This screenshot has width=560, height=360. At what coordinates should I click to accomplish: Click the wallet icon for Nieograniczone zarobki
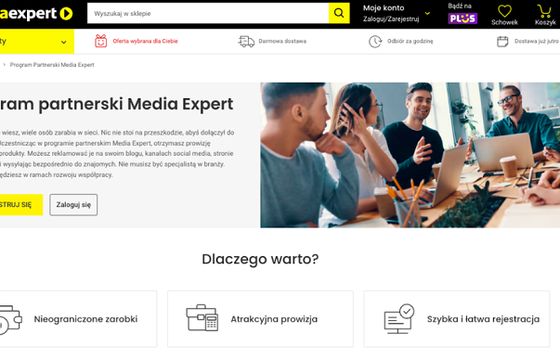(x=10, y=320)
